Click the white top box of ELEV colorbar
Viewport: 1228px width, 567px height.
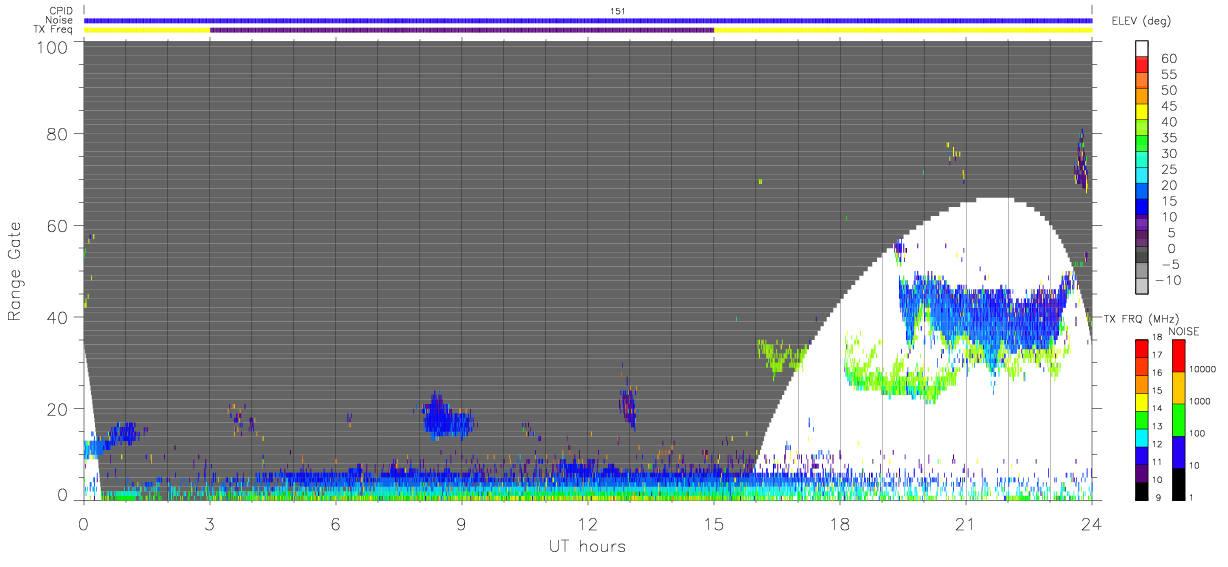[1141, 49]
